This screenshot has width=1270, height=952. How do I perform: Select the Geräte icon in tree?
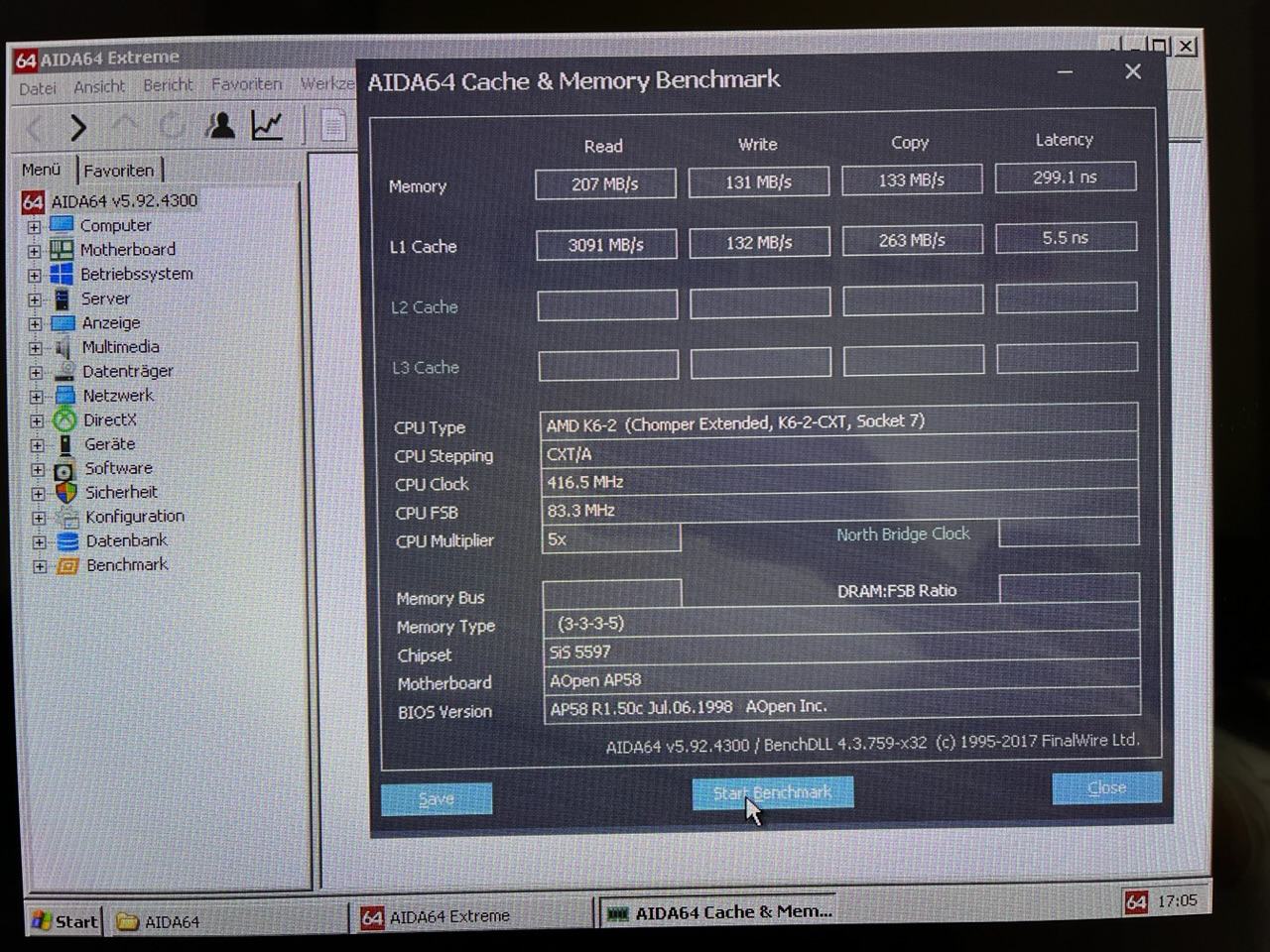(65, 444)
